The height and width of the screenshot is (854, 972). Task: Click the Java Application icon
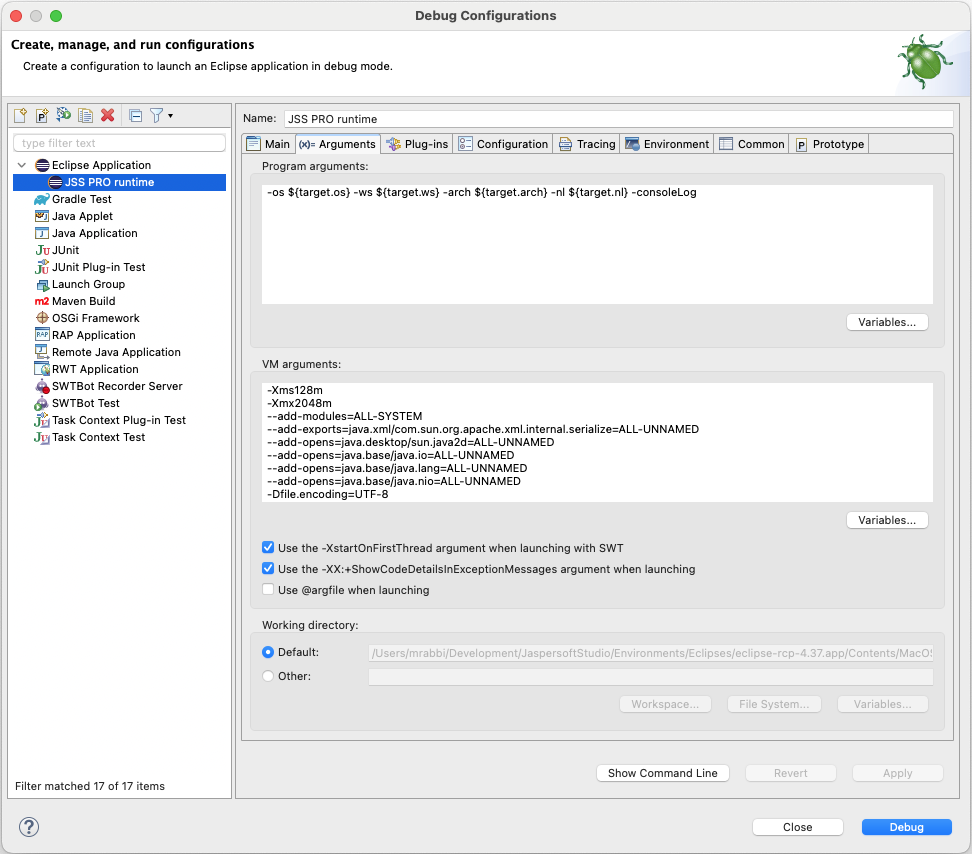[42, 233]
